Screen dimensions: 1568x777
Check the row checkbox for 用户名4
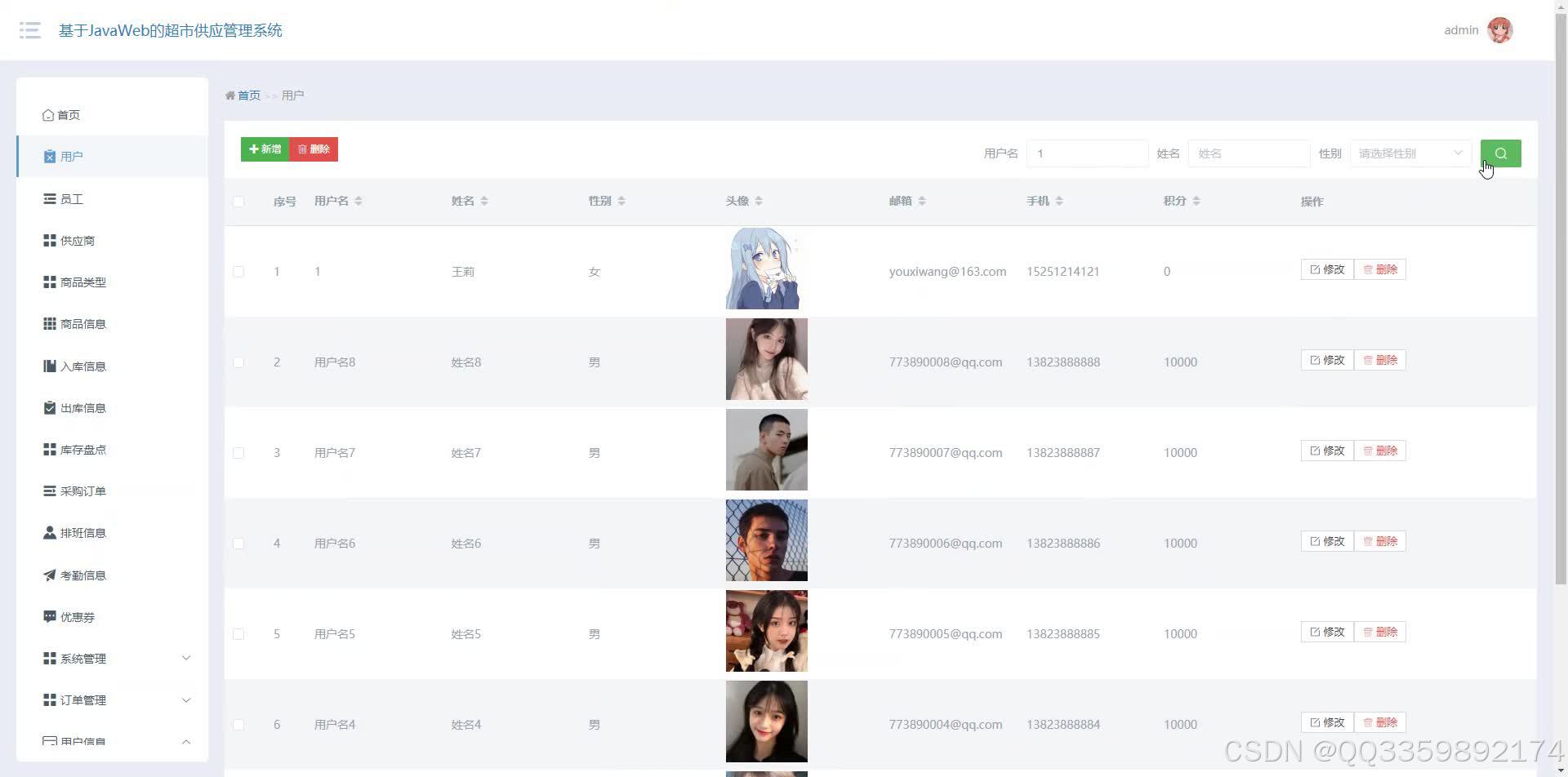(x=238, y=725)
